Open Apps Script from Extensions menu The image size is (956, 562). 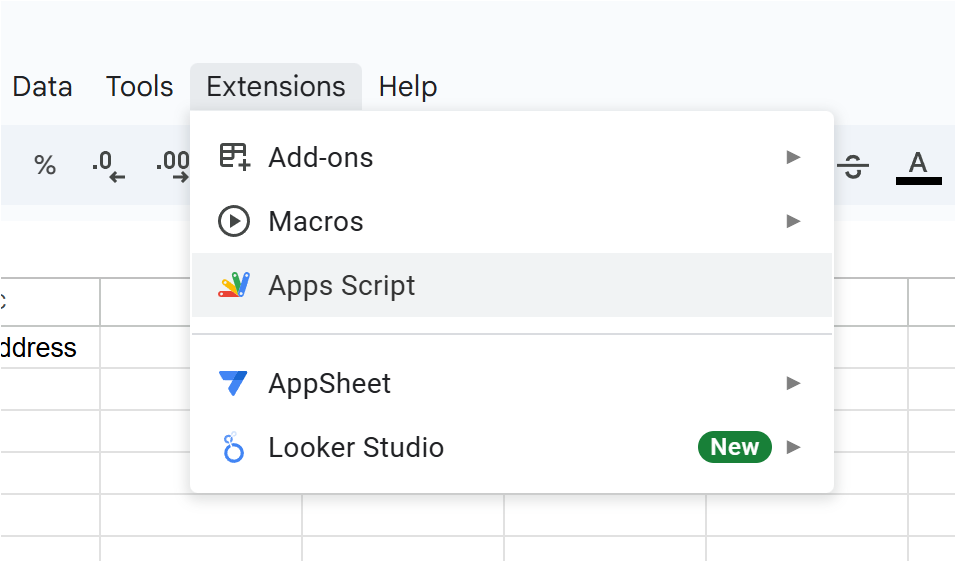click(512, 285)
